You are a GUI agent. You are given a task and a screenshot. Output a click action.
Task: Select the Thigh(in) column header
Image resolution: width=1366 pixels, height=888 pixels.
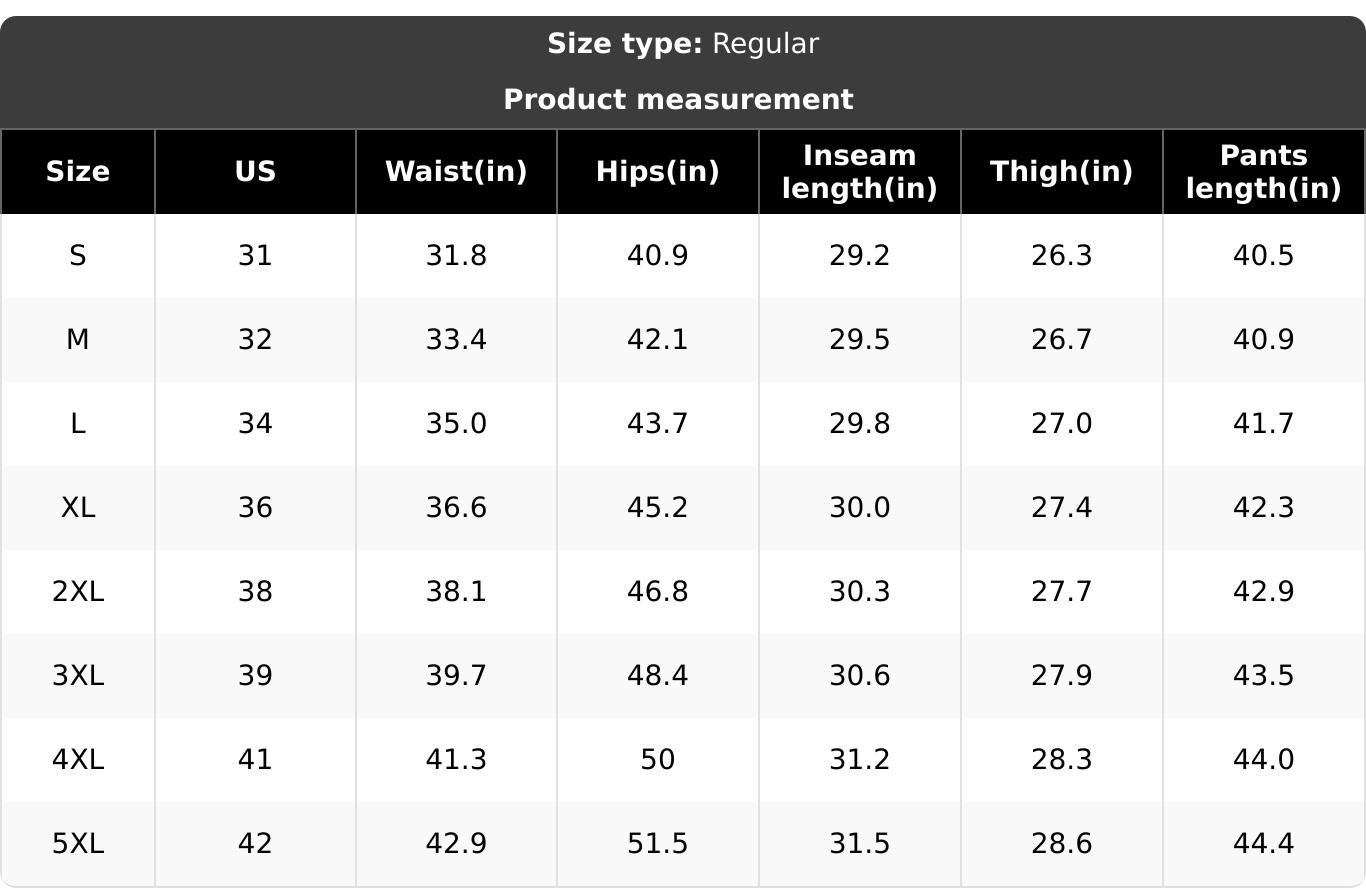1062,172
